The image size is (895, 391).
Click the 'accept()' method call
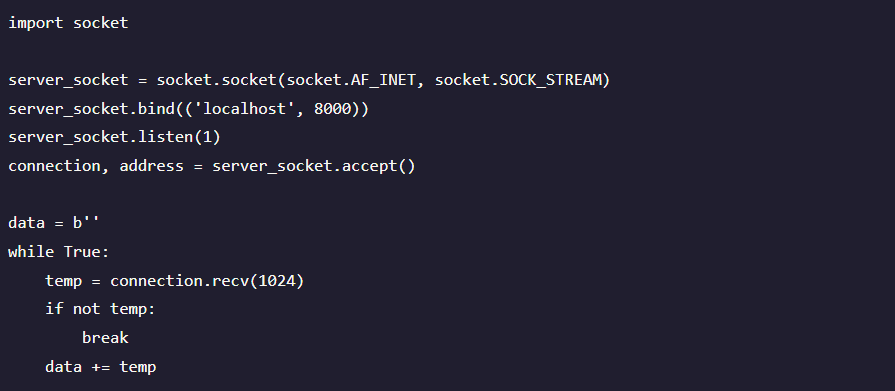coord(379,166)
